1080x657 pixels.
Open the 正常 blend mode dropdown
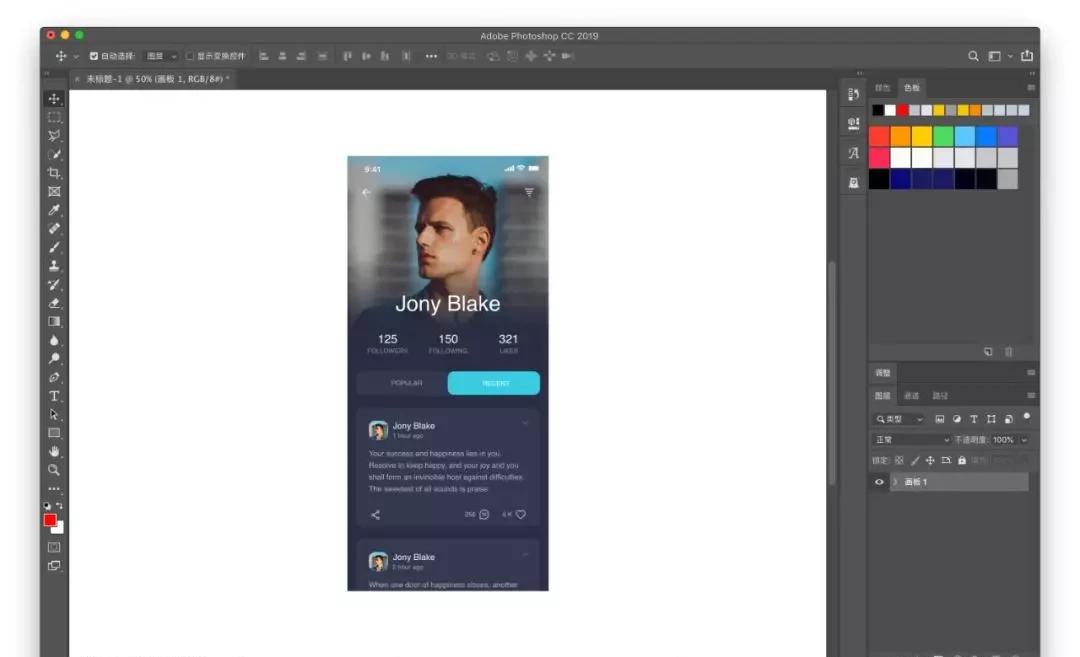[911, 440]
